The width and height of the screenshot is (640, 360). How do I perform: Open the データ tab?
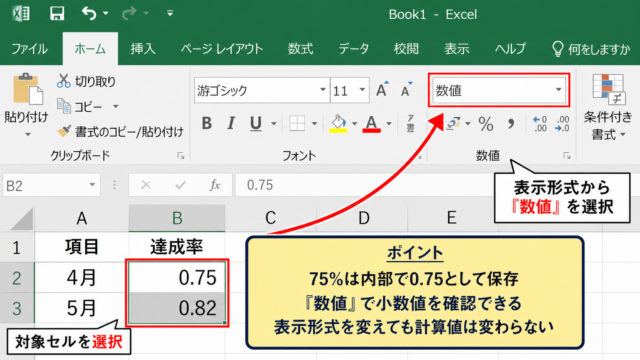(353, 49)
